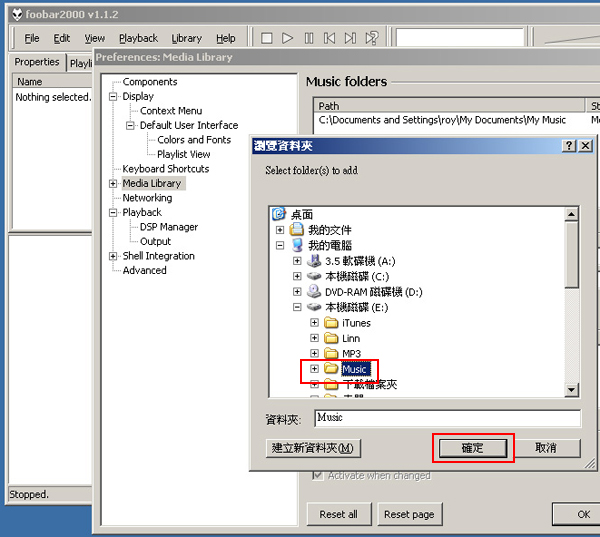Expand the Media Library preferences node
Viewport: 600px width, 537px height.
pyautogui.click(x=113, y=184)
